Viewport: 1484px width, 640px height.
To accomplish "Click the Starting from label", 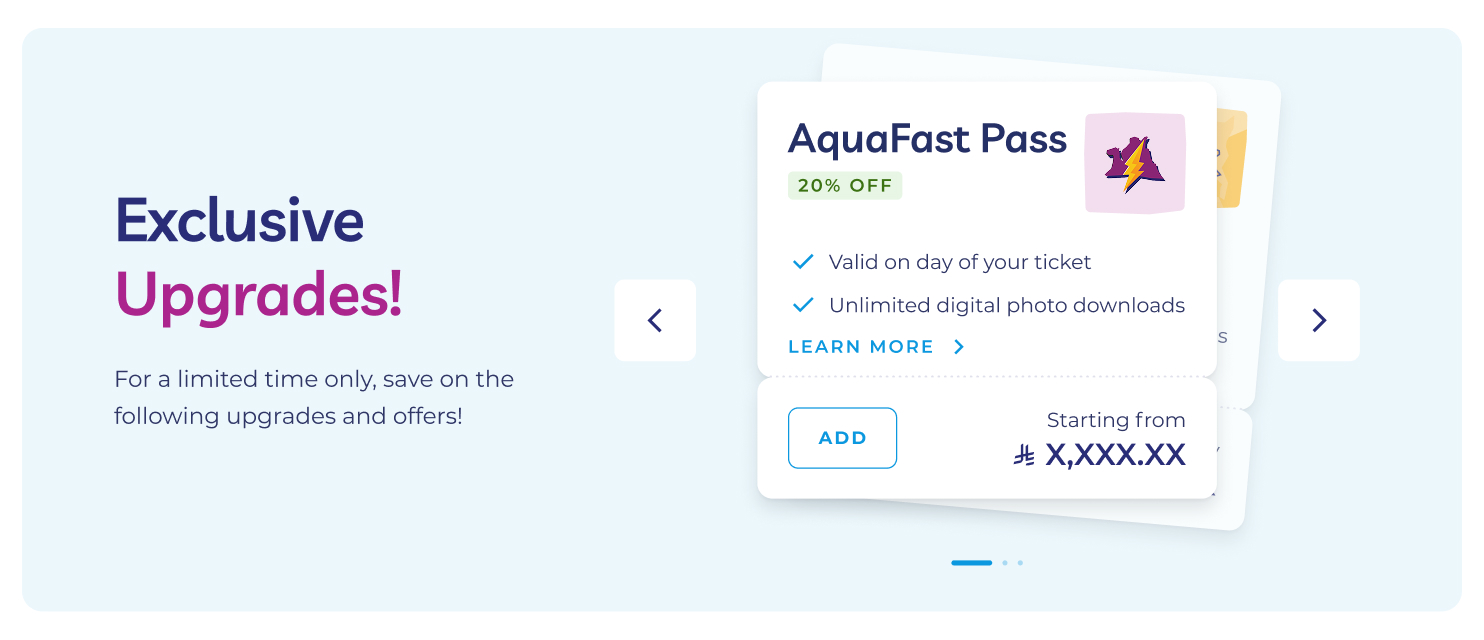I will point(1116,420).
